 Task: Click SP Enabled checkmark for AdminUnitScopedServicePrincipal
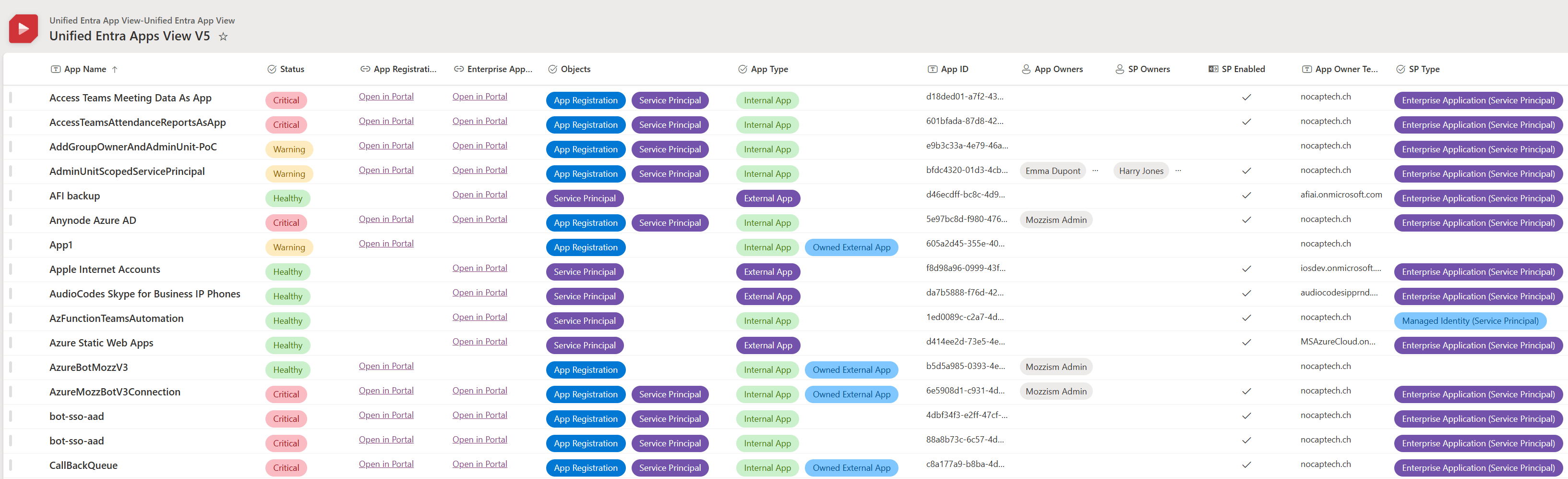(1246, 171)
